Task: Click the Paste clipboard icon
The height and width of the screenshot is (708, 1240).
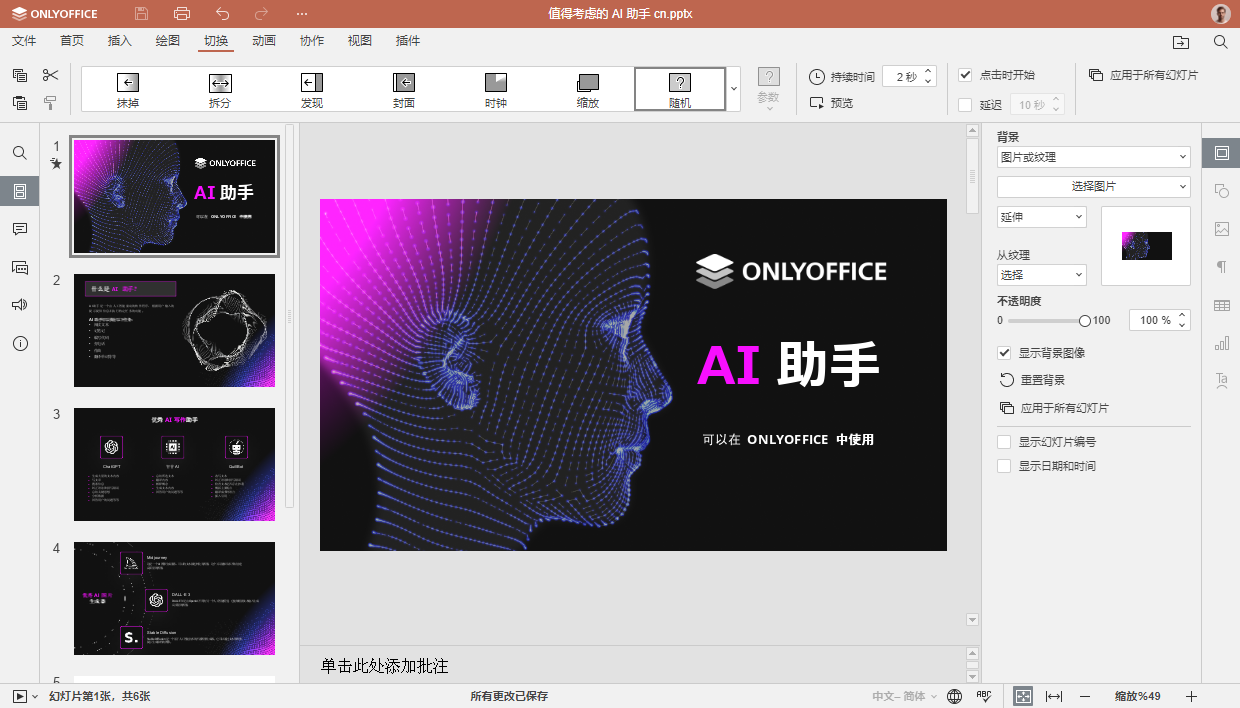Action: pyautogui.click(x=20, y=102)
